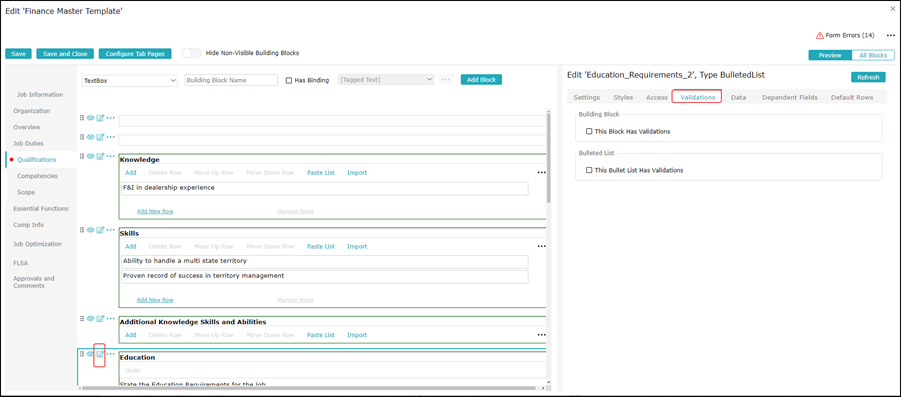Open Configure Tab Pages
Image resolution: width=901 pixels, height=397 pixels.
coord(135,53)
